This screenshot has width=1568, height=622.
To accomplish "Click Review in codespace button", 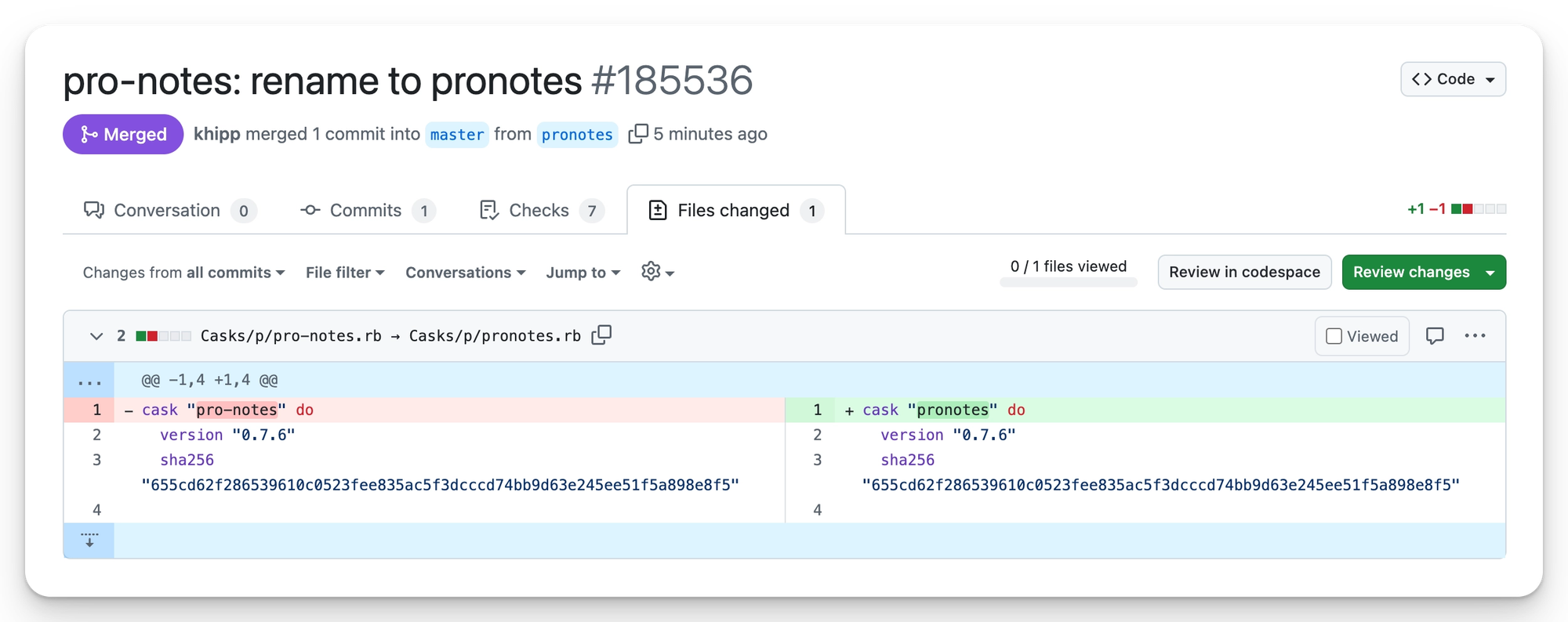I will coord(1244,272).
